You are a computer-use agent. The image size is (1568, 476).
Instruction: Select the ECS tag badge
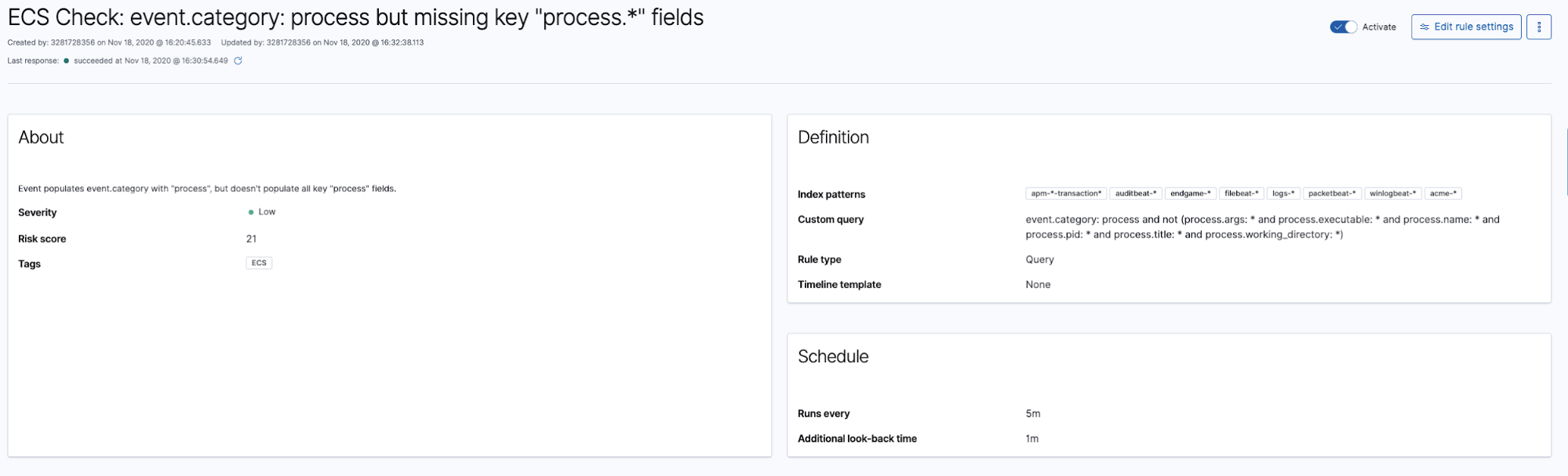coord(259,263)
